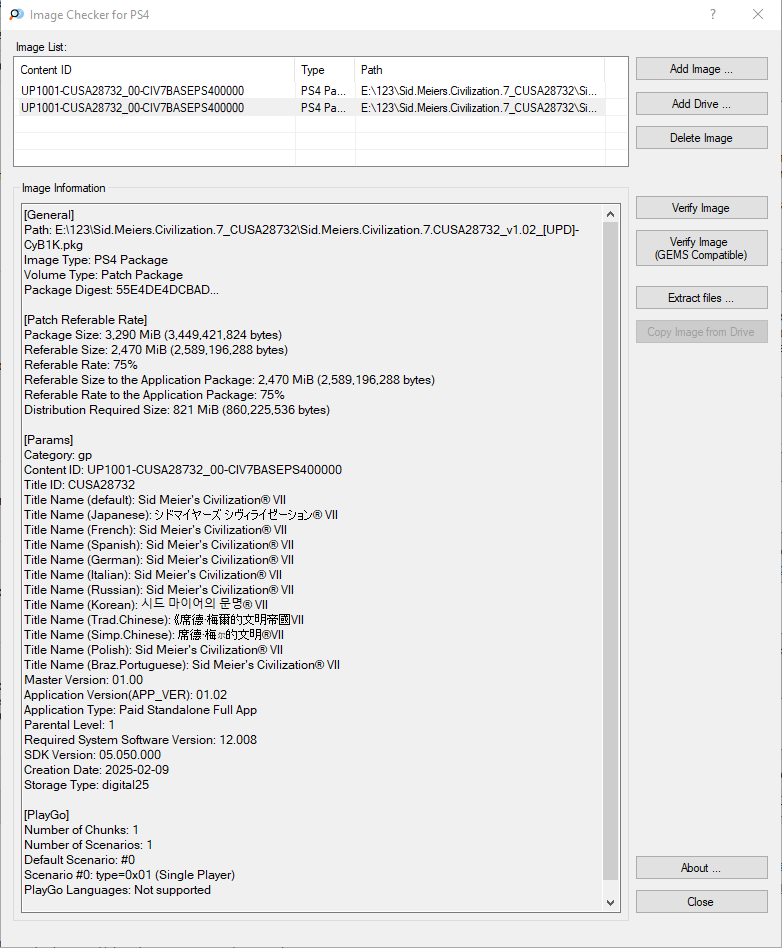Click the Parental Level: 1 line
This screenshot has width=782, height=948.
point(70,725)
